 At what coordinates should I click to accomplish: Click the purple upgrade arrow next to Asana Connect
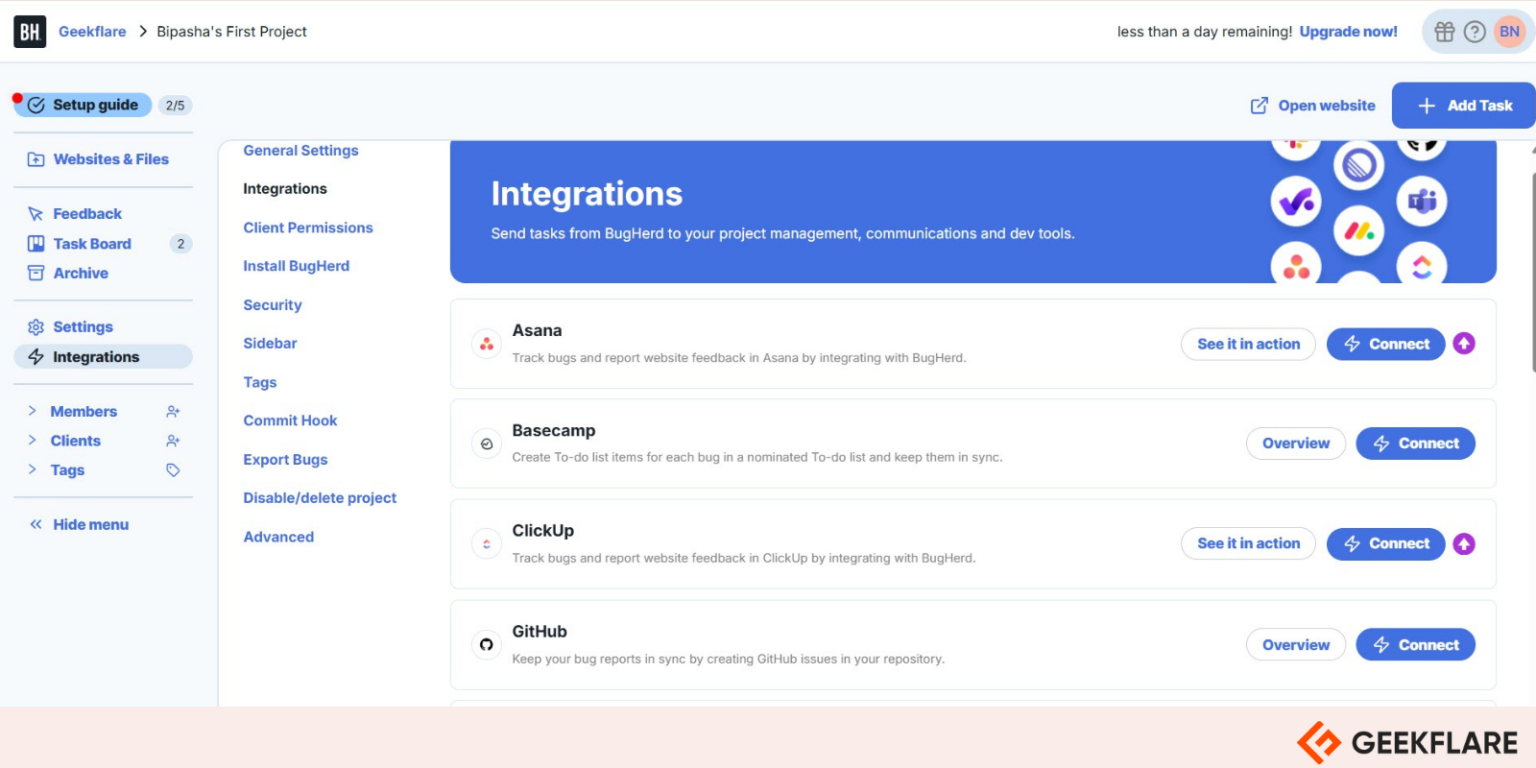[1464, 343]
